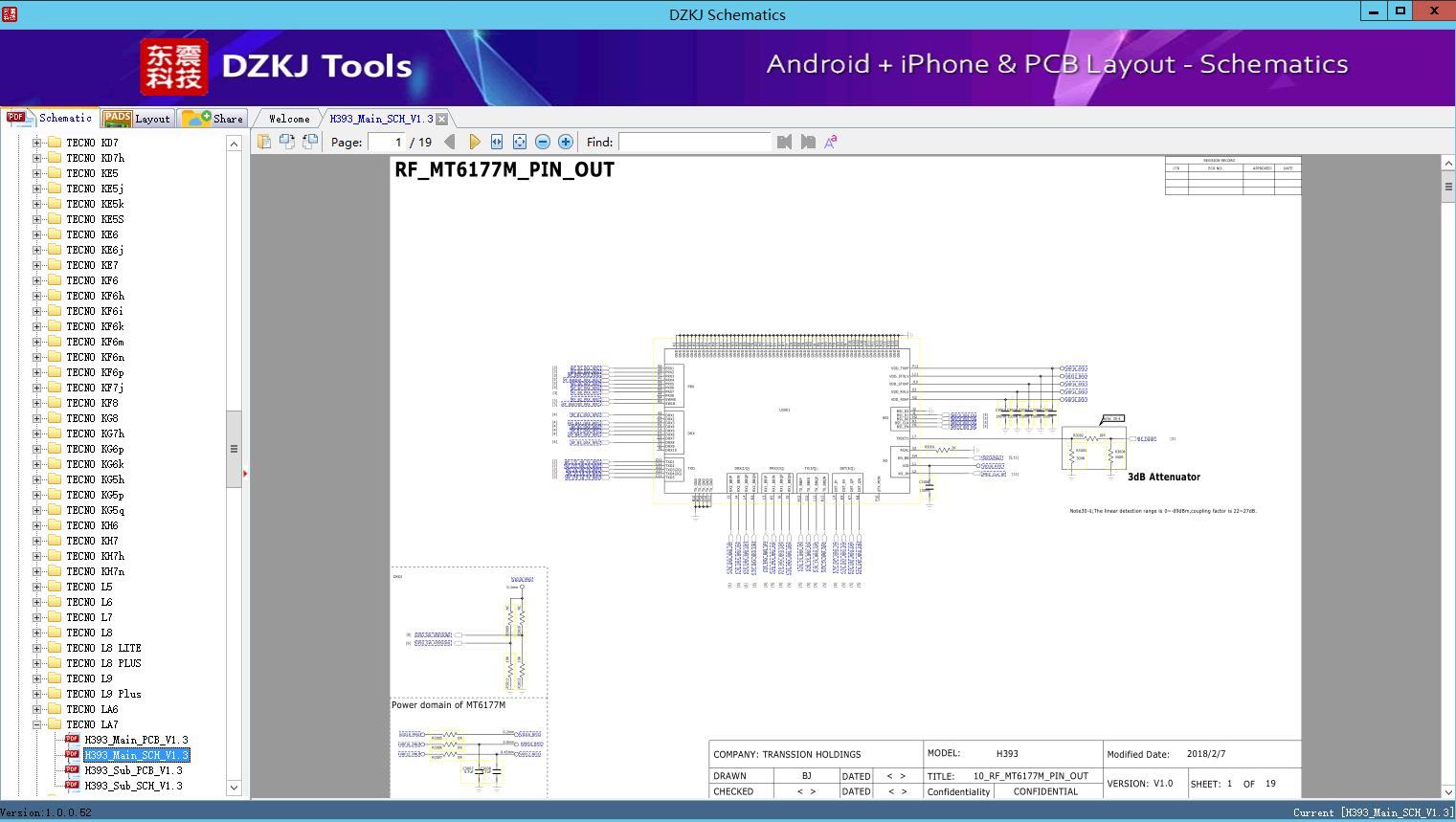The image size is (1456, 822).
Task: Click the TECNO L7 folder icon
Action: [x=55, y=617]
